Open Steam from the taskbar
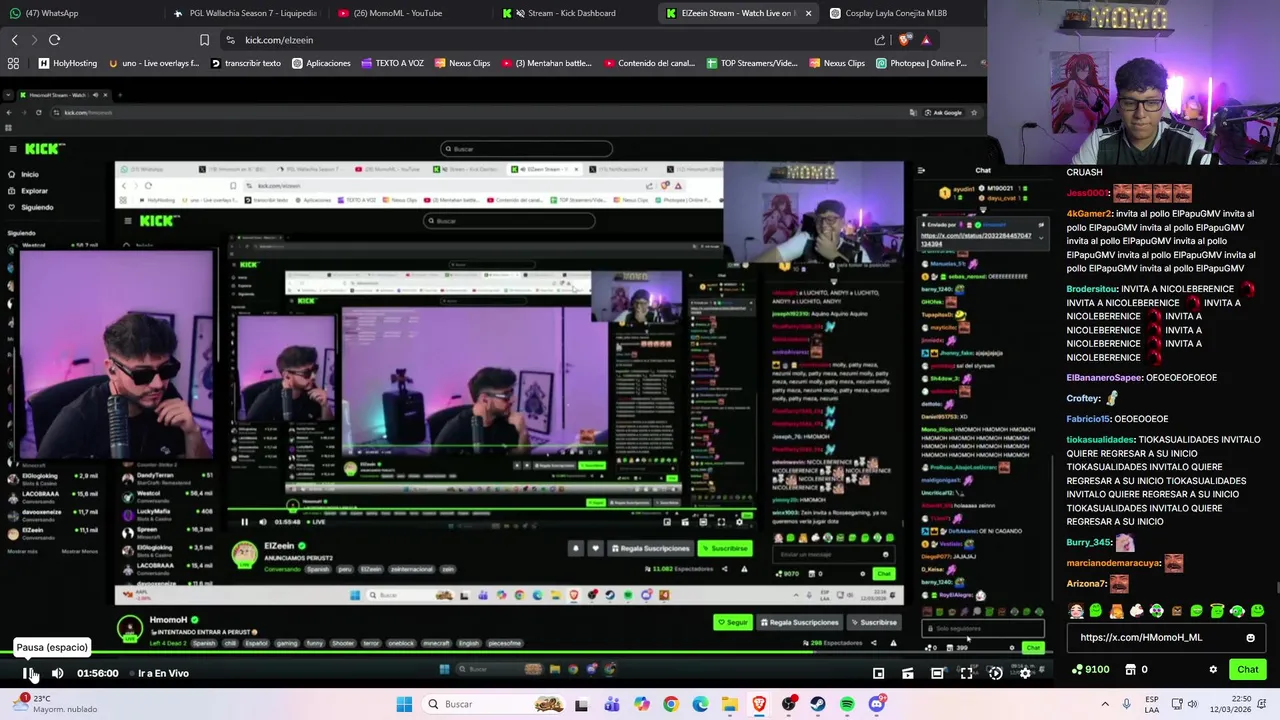This screenshot has width=1280, height=720. [x=818, y=704]
